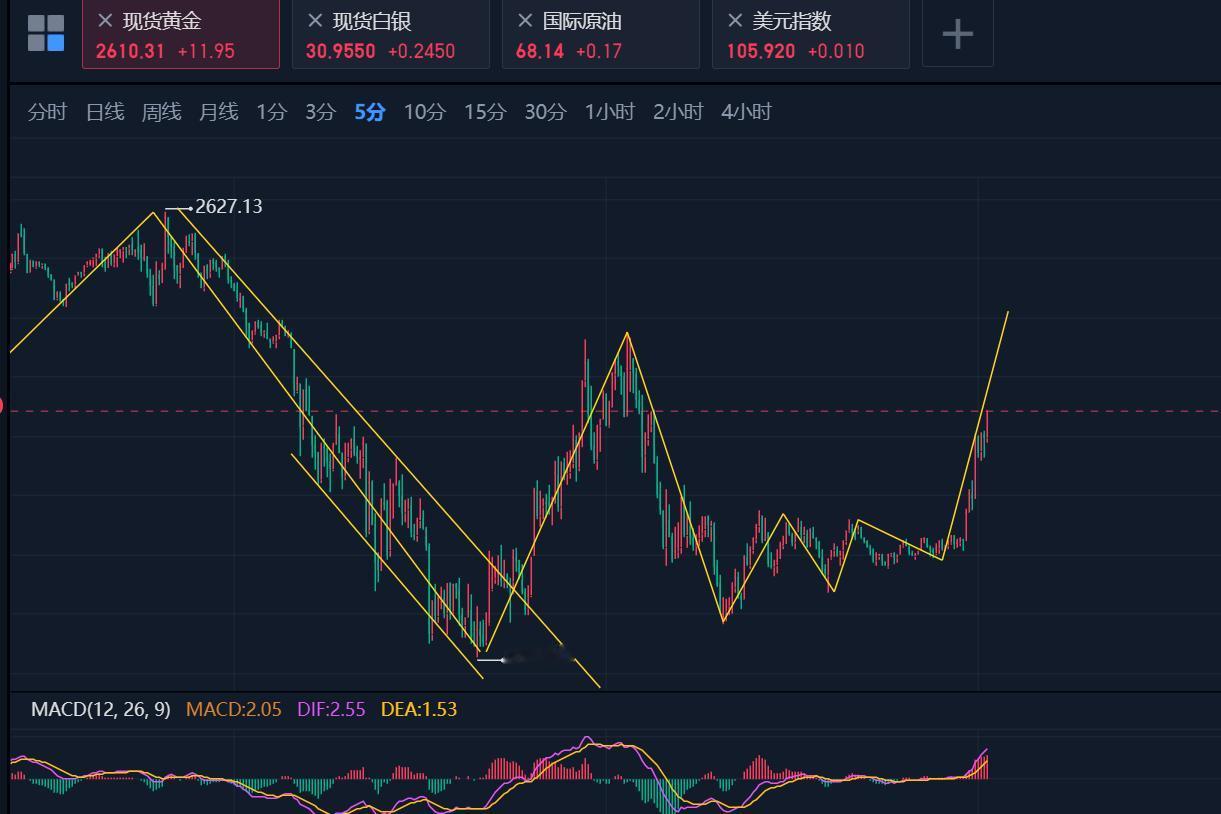
Task: Open the grid layout icon
Action: coord(46,33)
